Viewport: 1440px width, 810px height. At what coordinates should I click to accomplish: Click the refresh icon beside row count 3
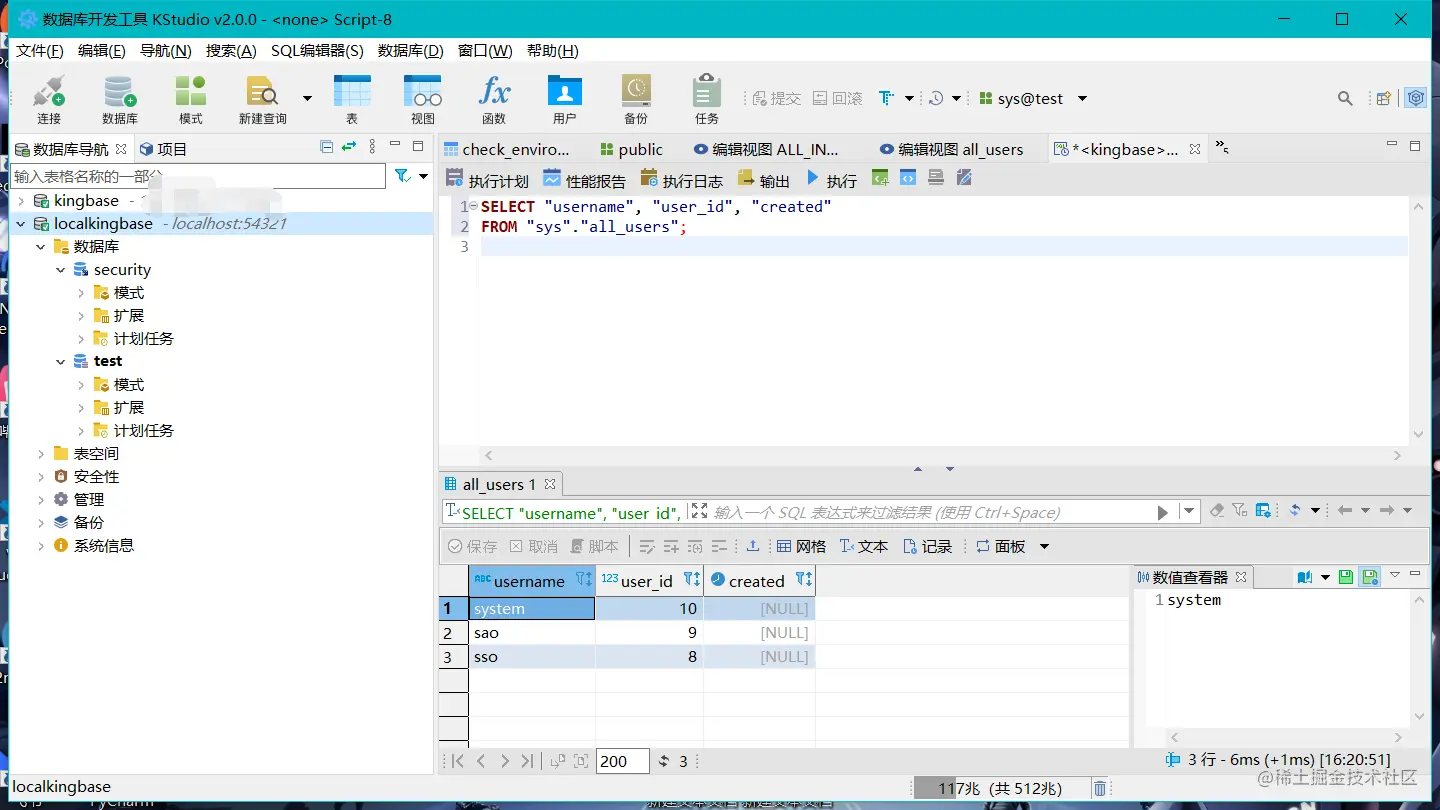(664, 761)
